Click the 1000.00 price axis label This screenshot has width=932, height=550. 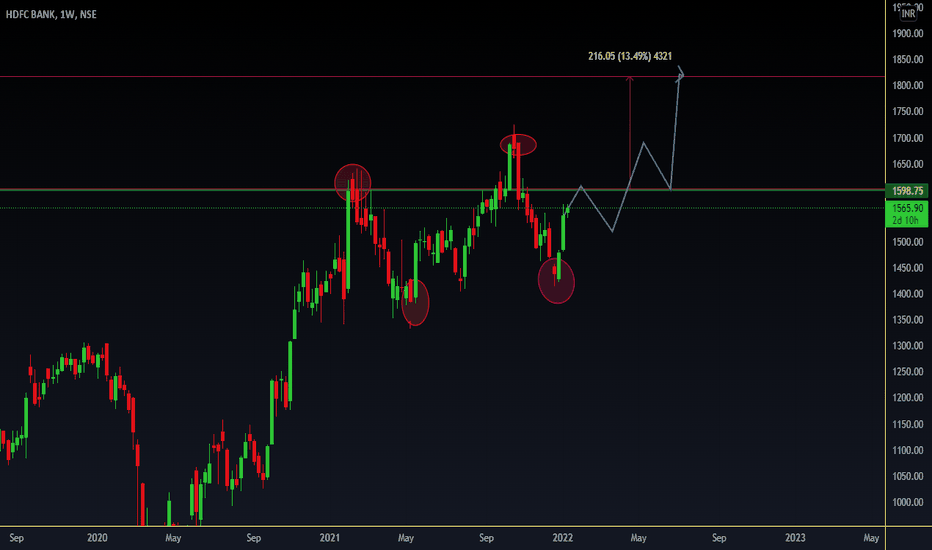908,502
